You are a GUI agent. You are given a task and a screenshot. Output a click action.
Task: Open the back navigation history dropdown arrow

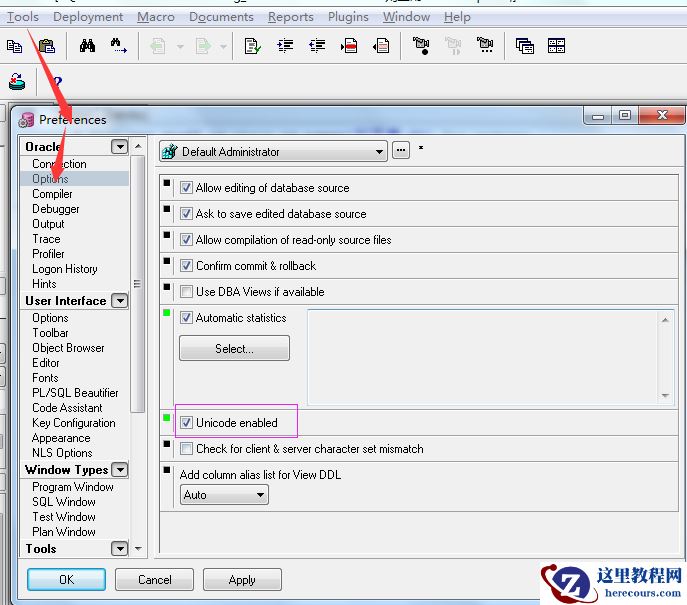point(180,46)
